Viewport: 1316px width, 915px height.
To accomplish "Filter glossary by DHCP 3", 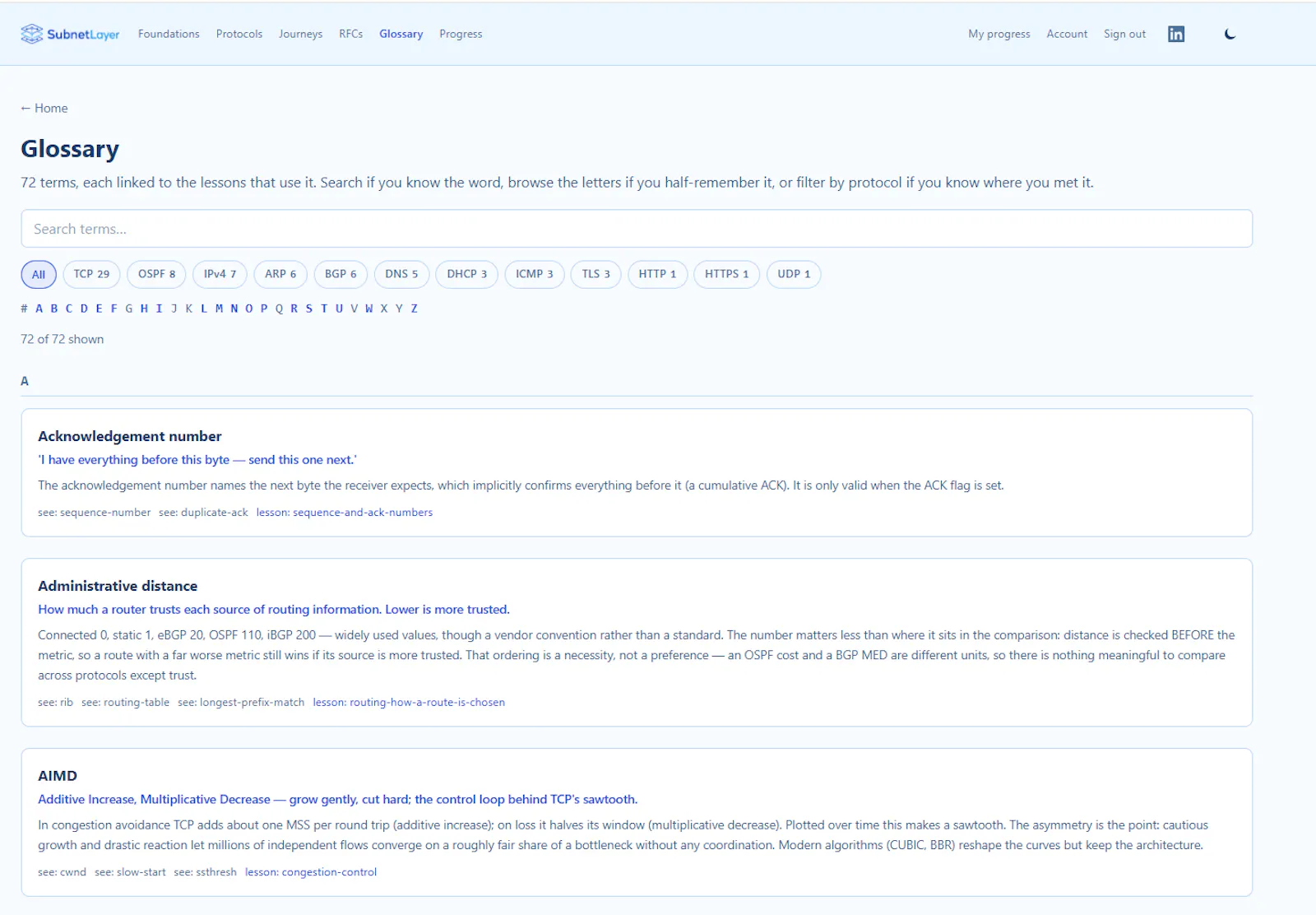I will coord(467,274).
